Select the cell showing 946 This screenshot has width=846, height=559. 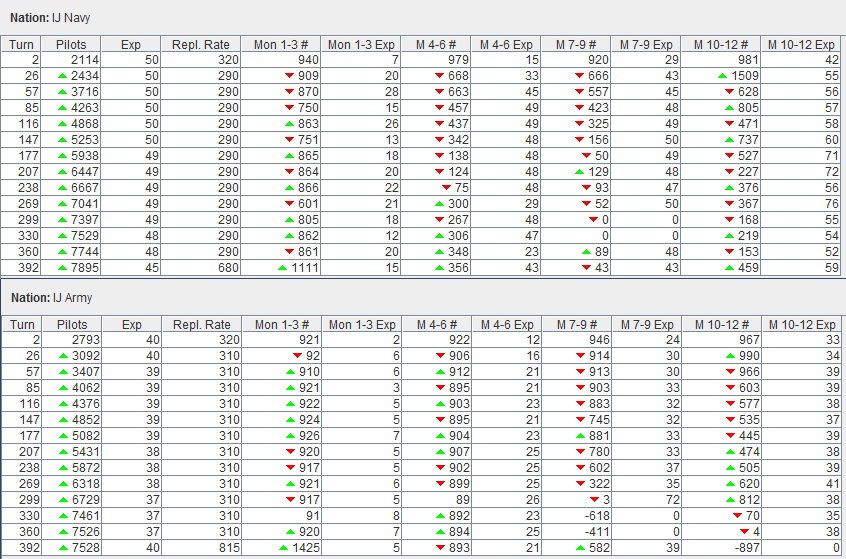point(577,340)
